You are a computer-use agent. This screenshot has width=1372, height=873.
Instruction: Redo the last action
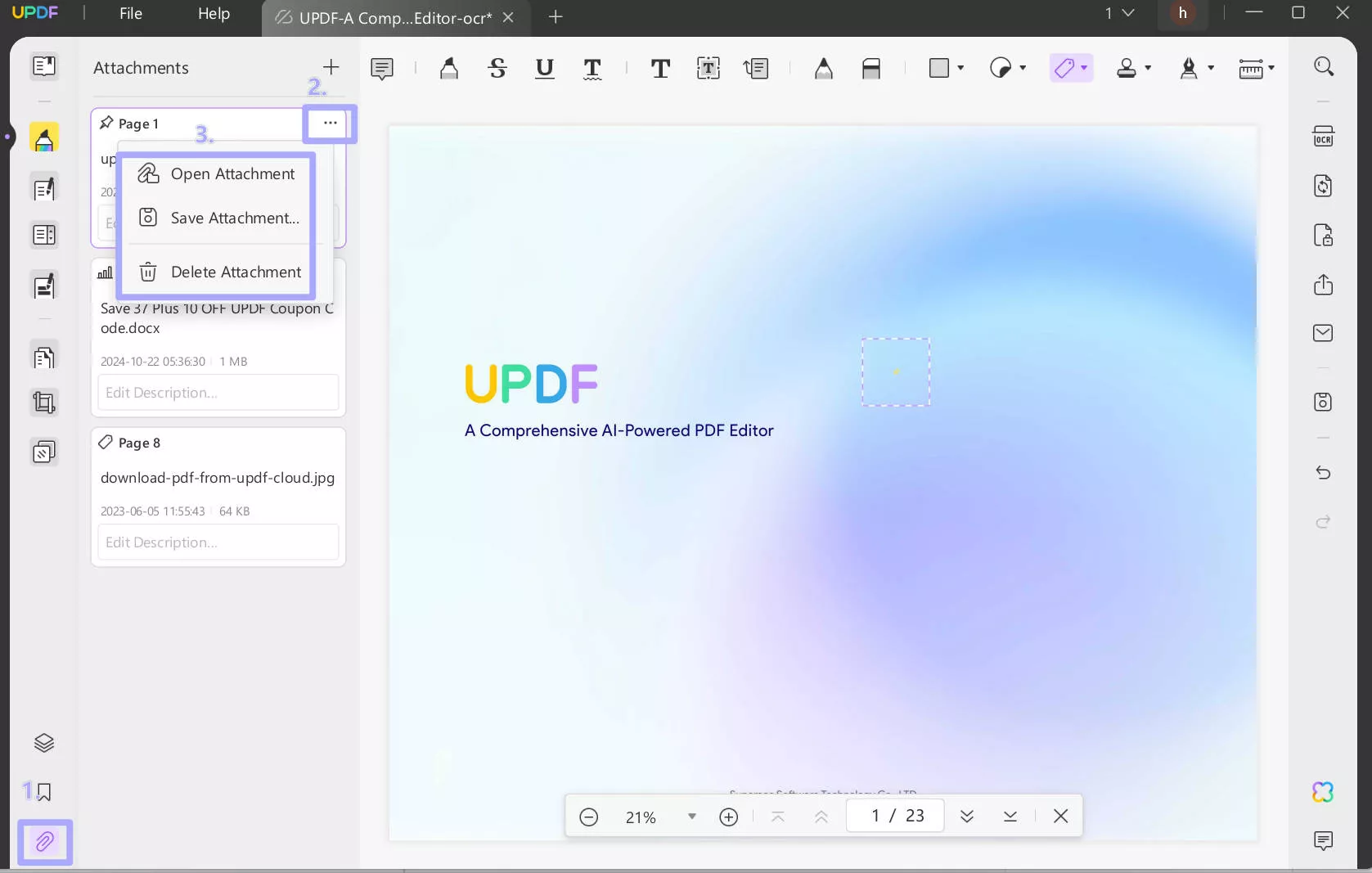point(1324,521)
